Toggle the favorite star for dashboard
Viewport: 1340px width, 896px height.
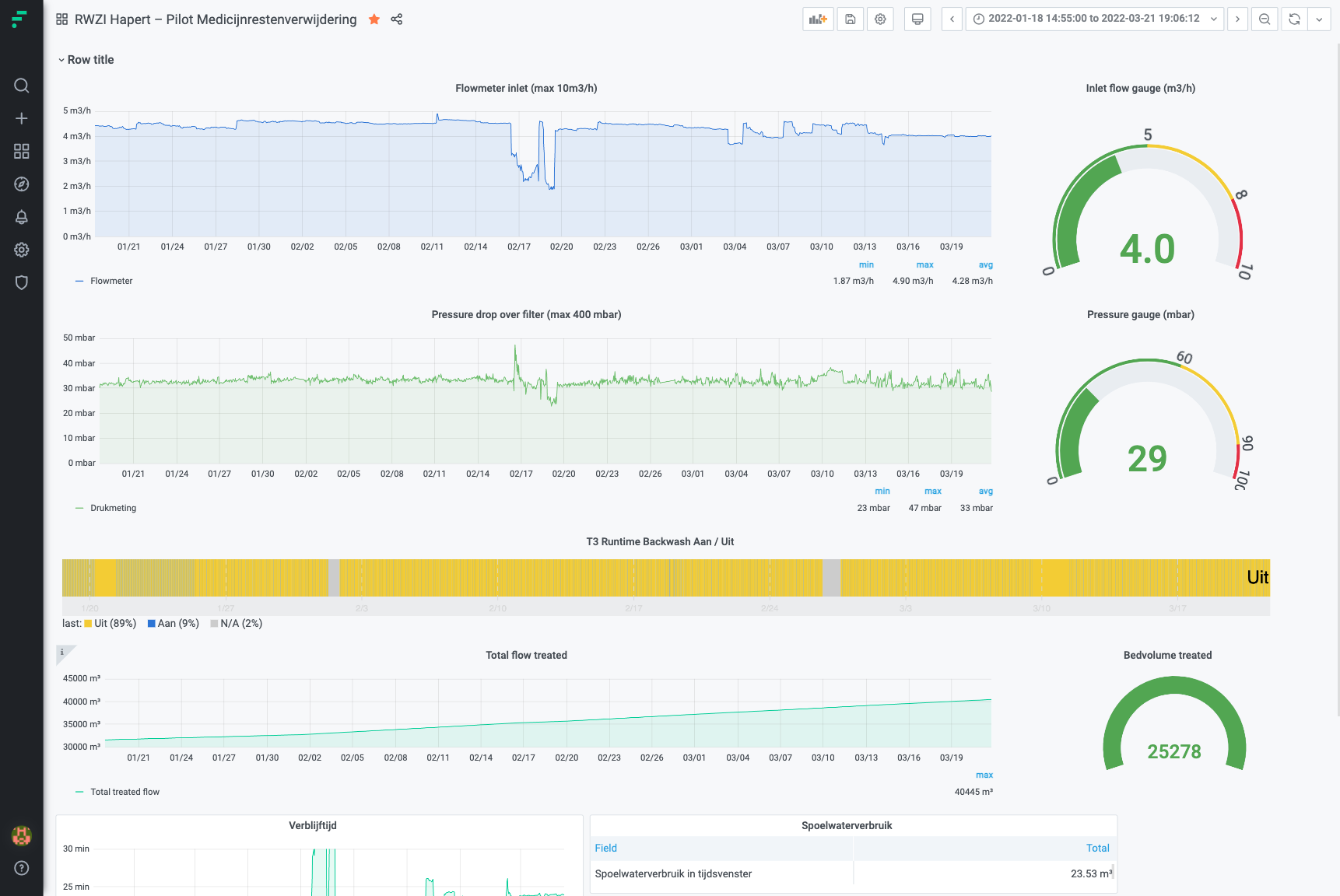[374, 19]
